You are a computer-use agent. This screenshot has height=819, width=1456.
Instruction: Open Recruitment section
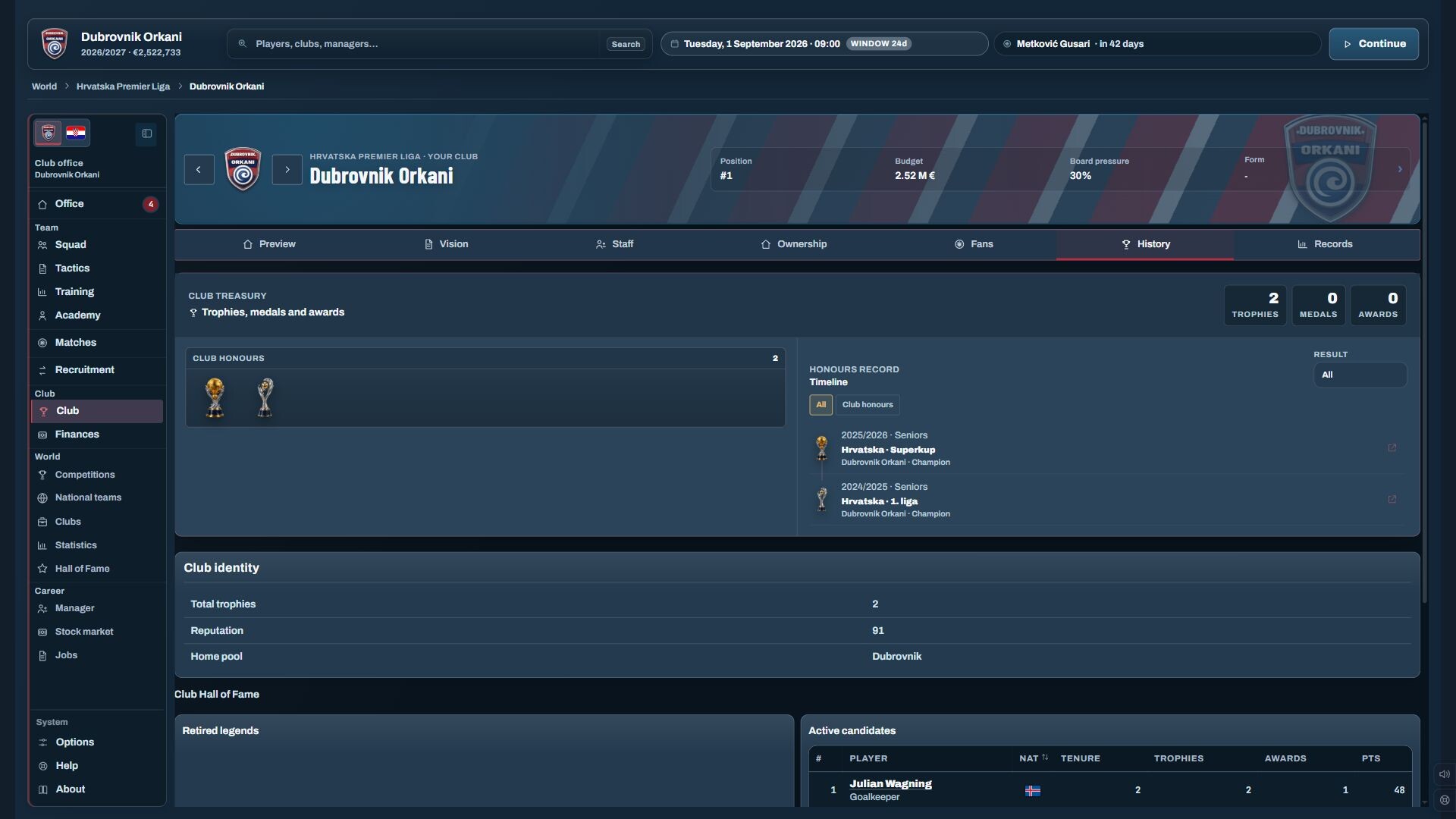(x=97, y=370)
